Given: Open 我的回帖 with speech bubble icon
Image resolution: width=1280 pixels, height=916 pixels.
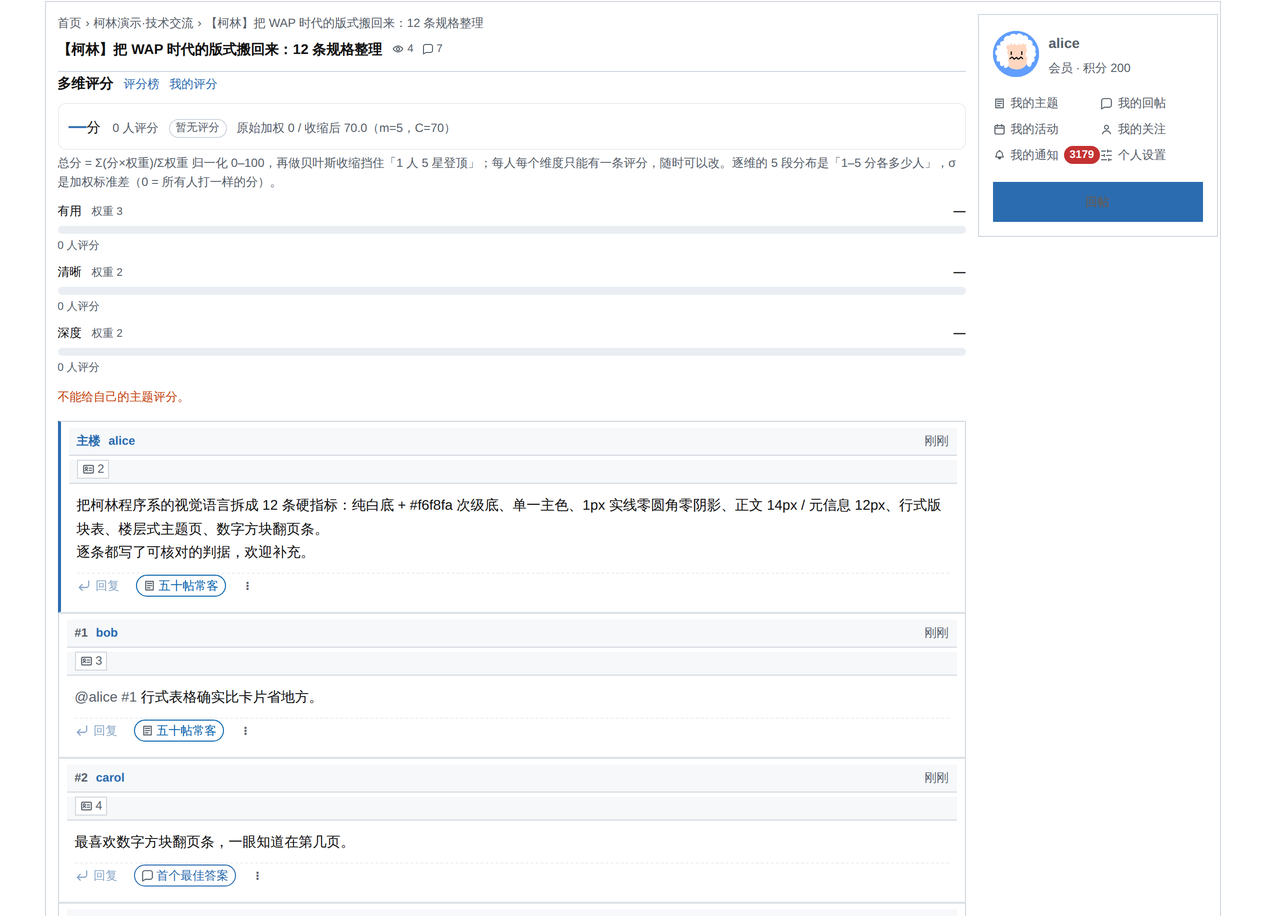Looking at the screenshot, I should [x=1133, y=103].
